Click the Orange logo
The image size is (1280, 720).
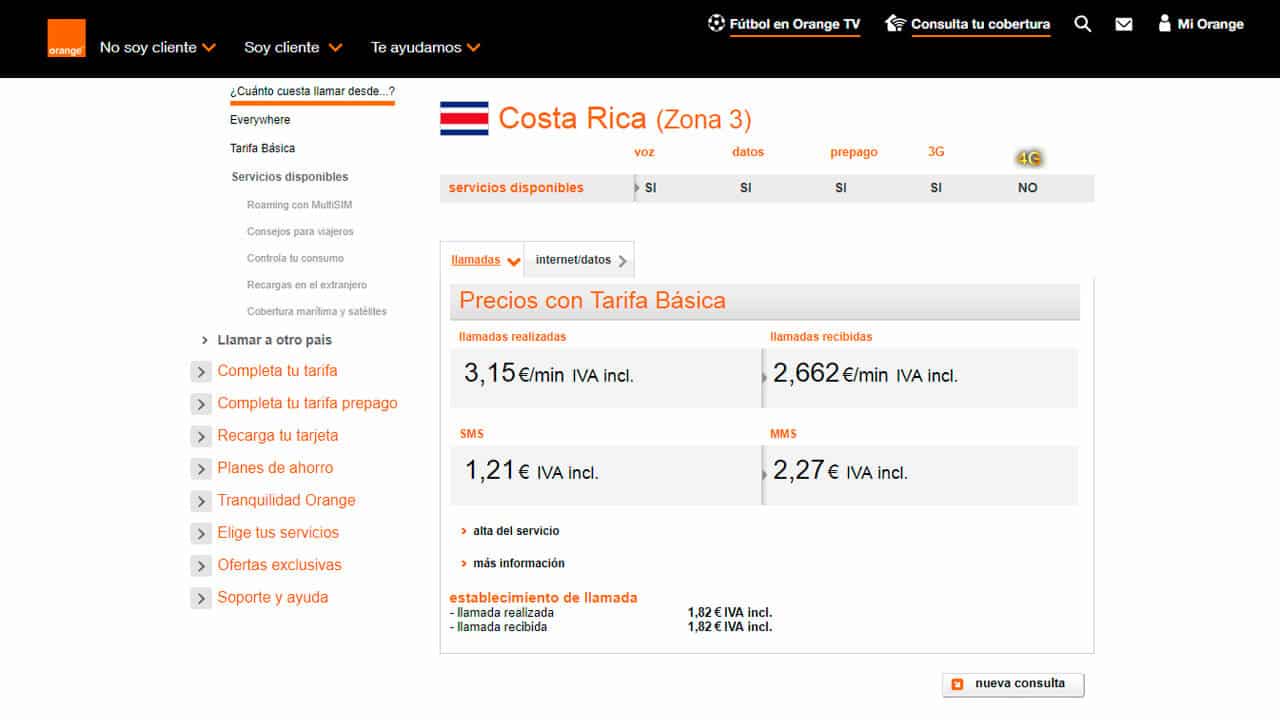(66, 38)
